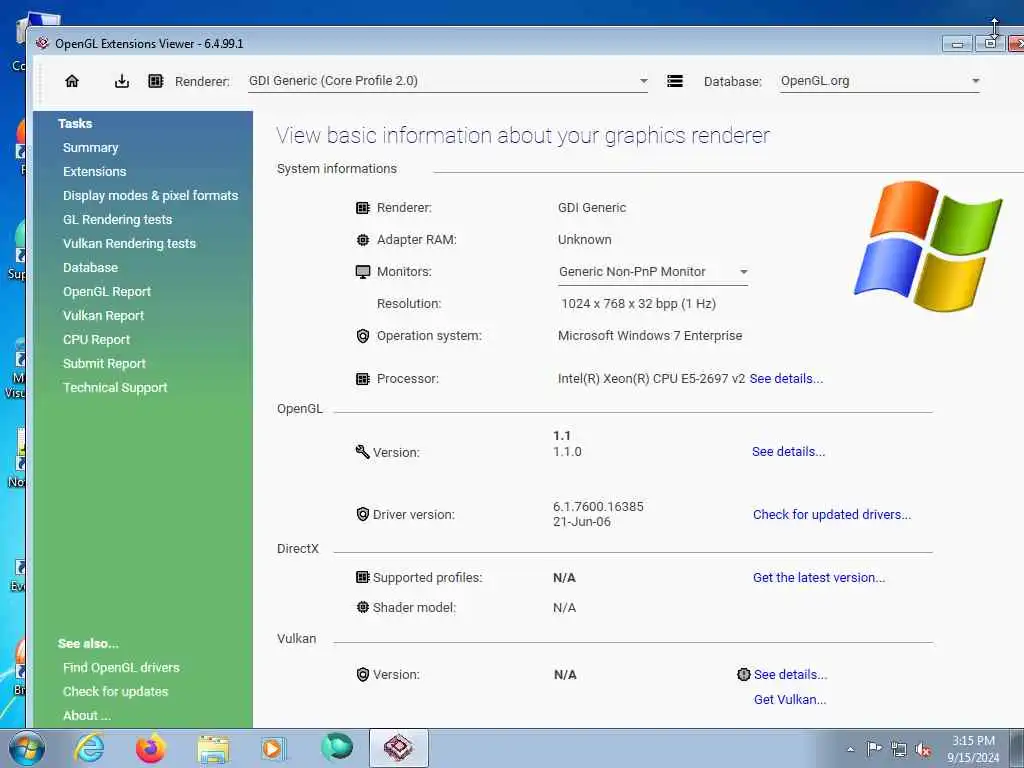Click the network tray icon
Image resolution: width=1024 pixels, height=768 pixels.
pos(899,750)
